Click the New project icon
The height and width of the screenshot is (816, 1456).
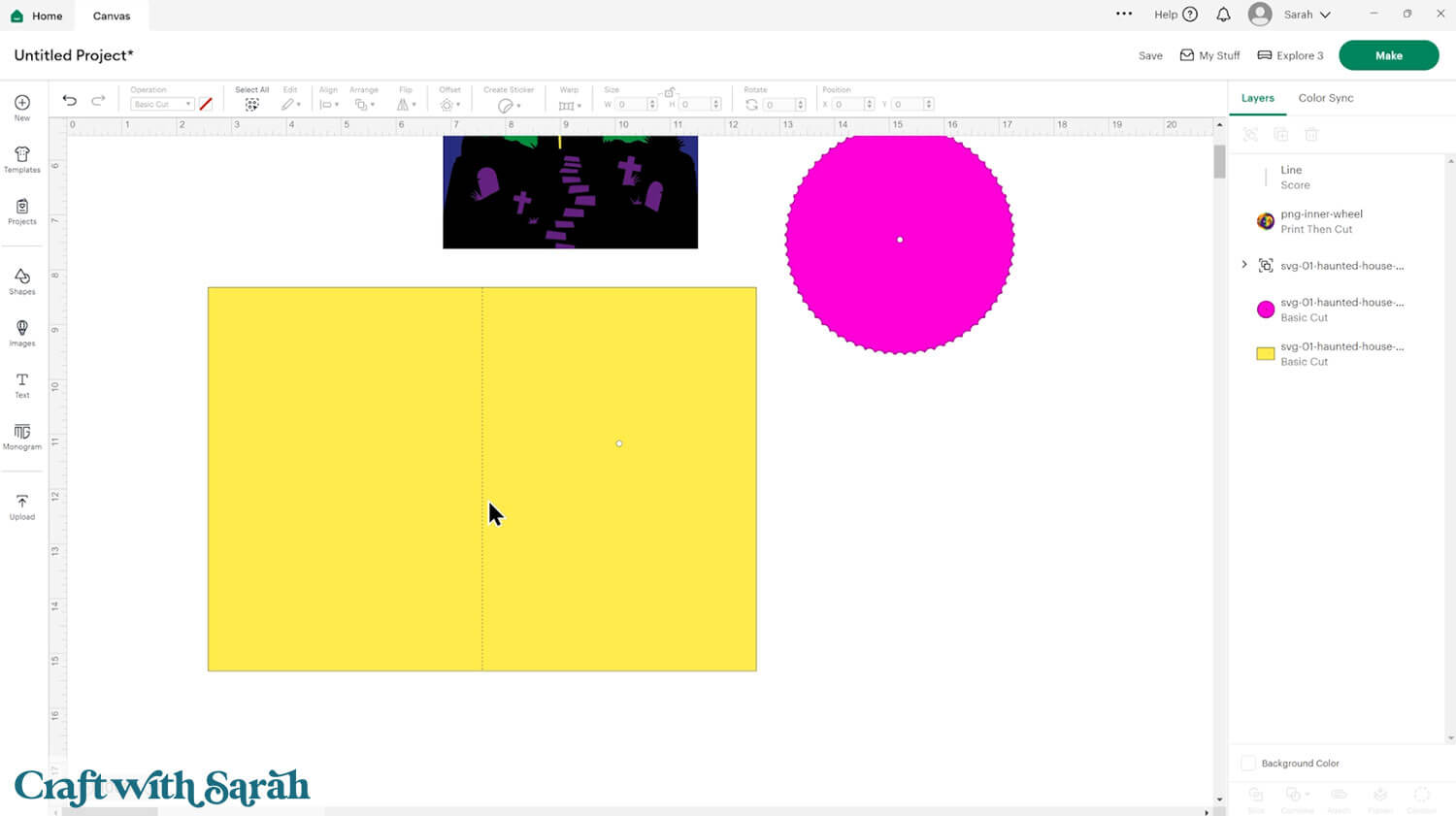pyautogui.click(x=22, y=103)
